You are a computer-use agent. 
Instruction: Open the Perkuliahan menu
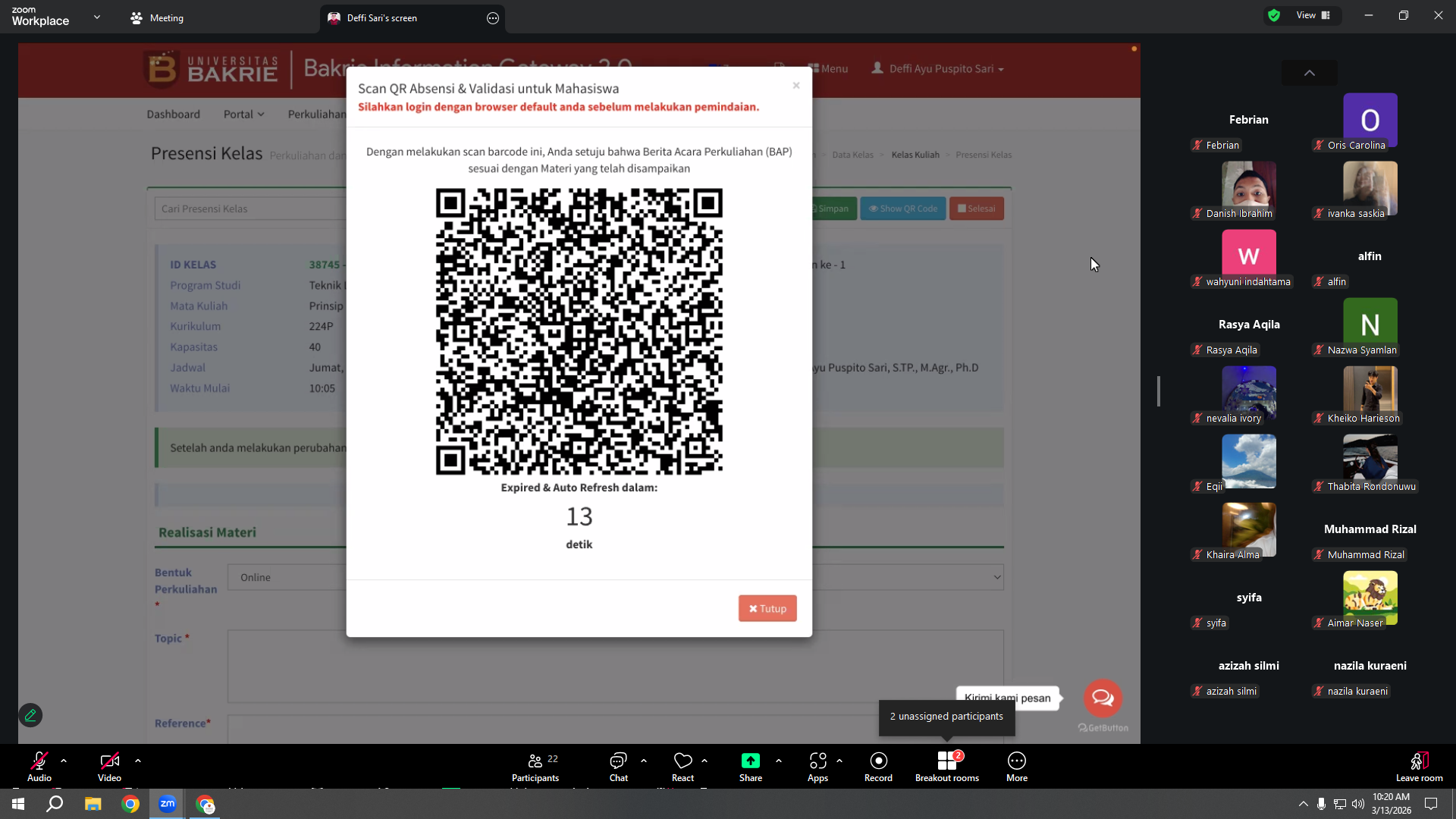pos(317,114)
